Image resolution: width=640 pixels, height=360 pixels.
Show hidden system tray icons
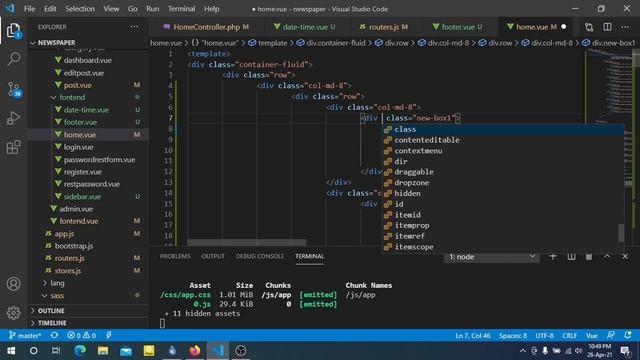tap(522, 351)
